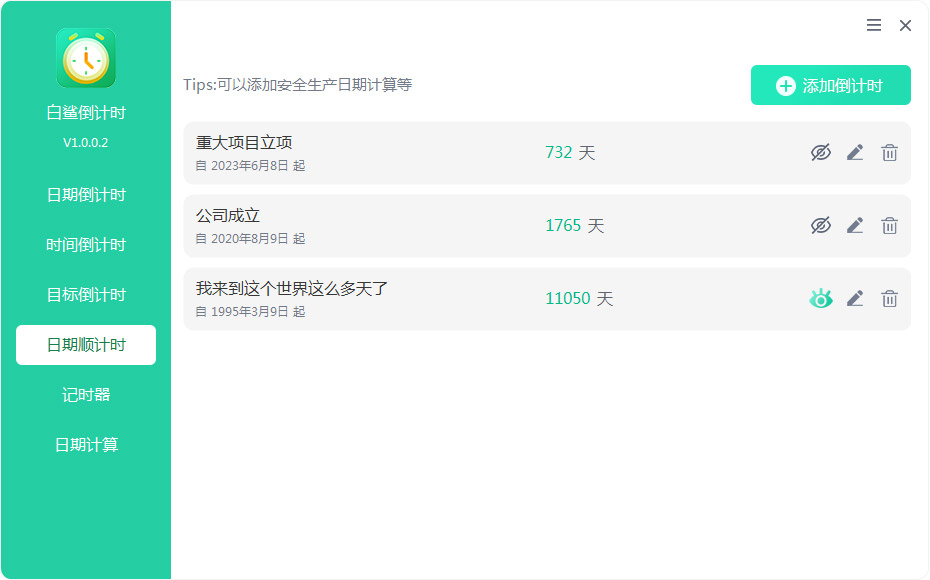
Task: Open the hamburger menu icon
Action: [x=874, y=25]
